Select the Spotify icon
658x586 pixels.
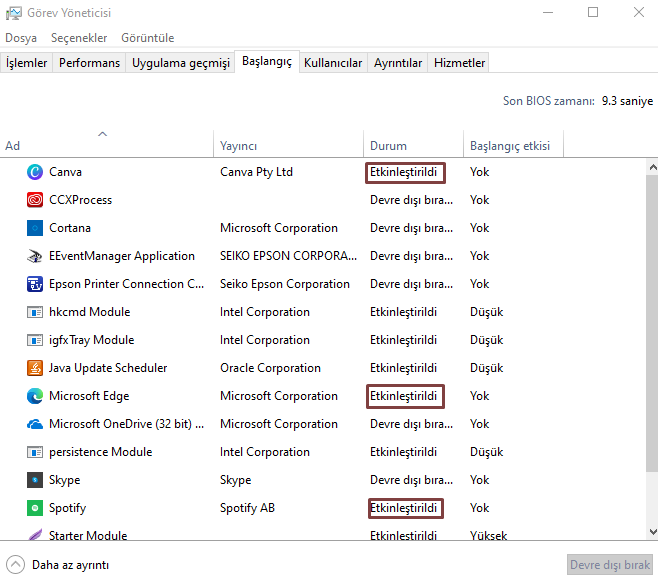tap(35, 508)
